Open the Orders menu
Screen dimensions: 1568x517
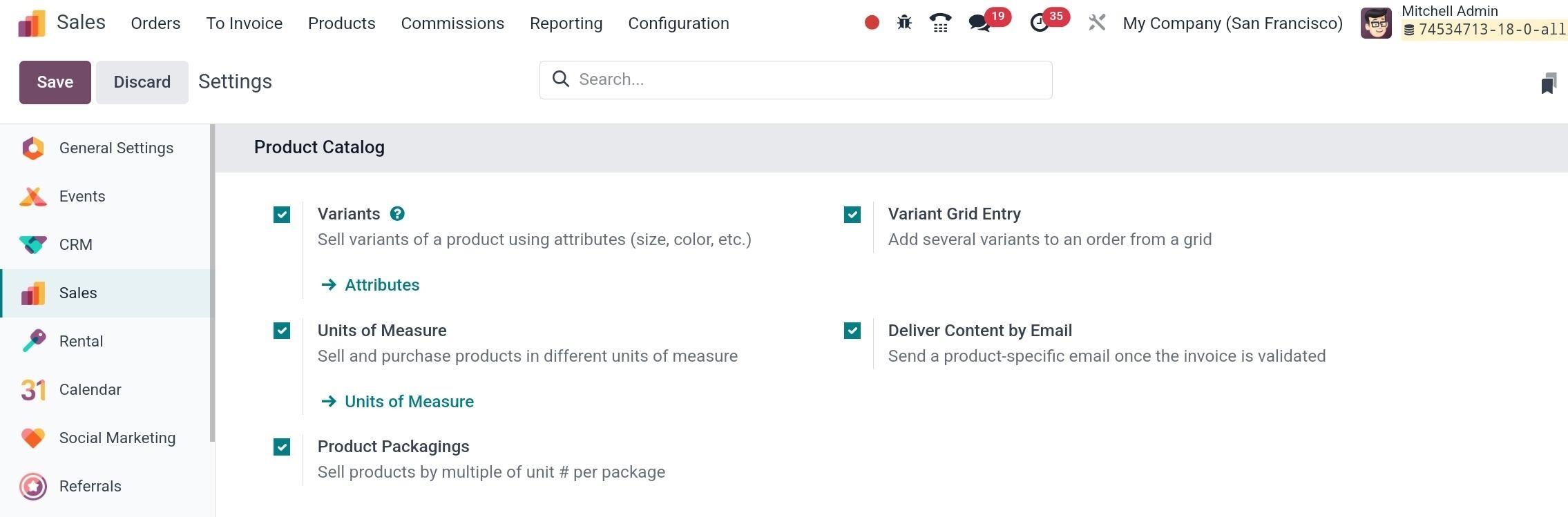point(155,23)
